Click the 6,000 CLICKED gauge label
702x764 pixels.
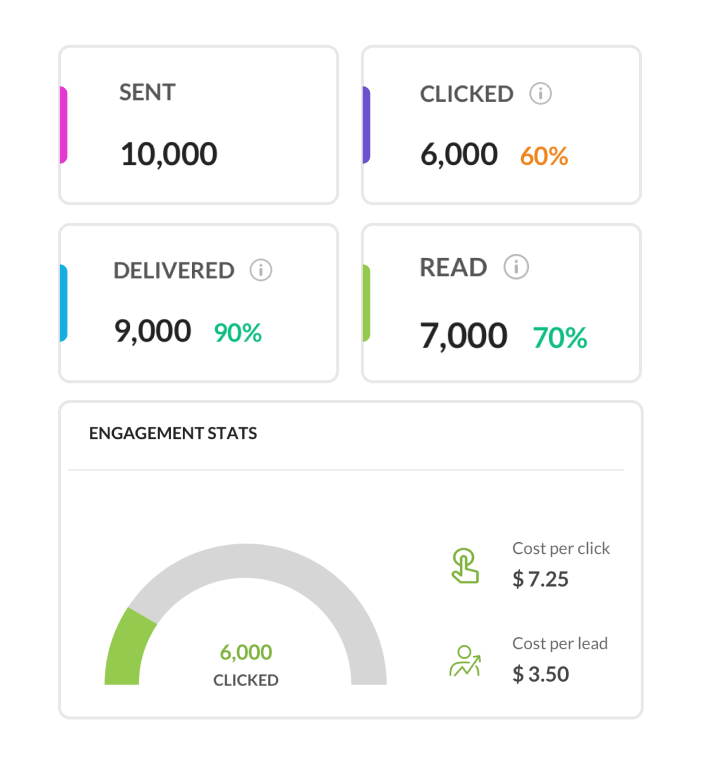coord(246,665)
